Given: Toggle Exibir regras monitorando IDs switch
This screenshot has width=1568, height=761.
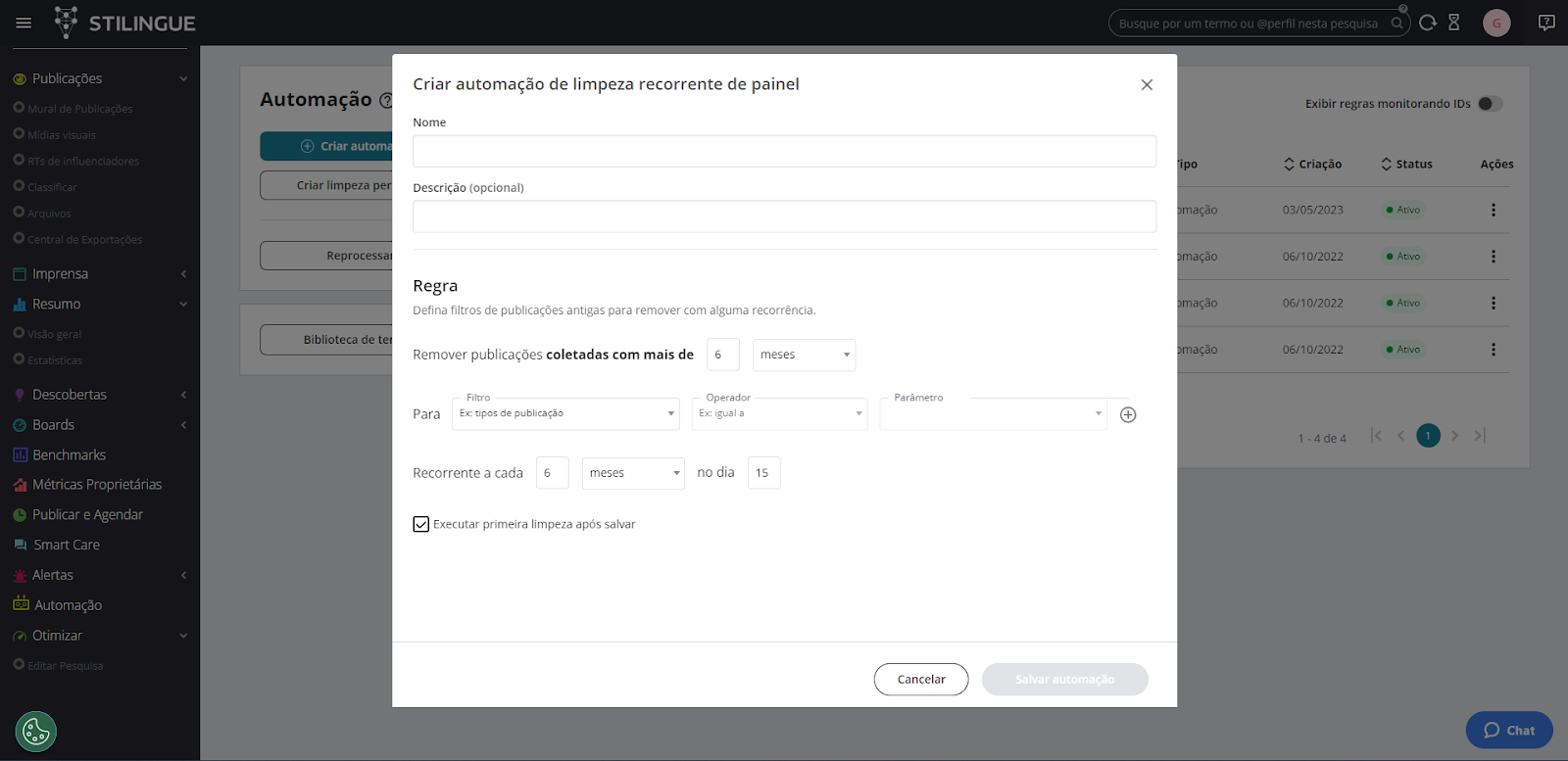Looking at the screenshot, I should click(x=1490, y=104).
